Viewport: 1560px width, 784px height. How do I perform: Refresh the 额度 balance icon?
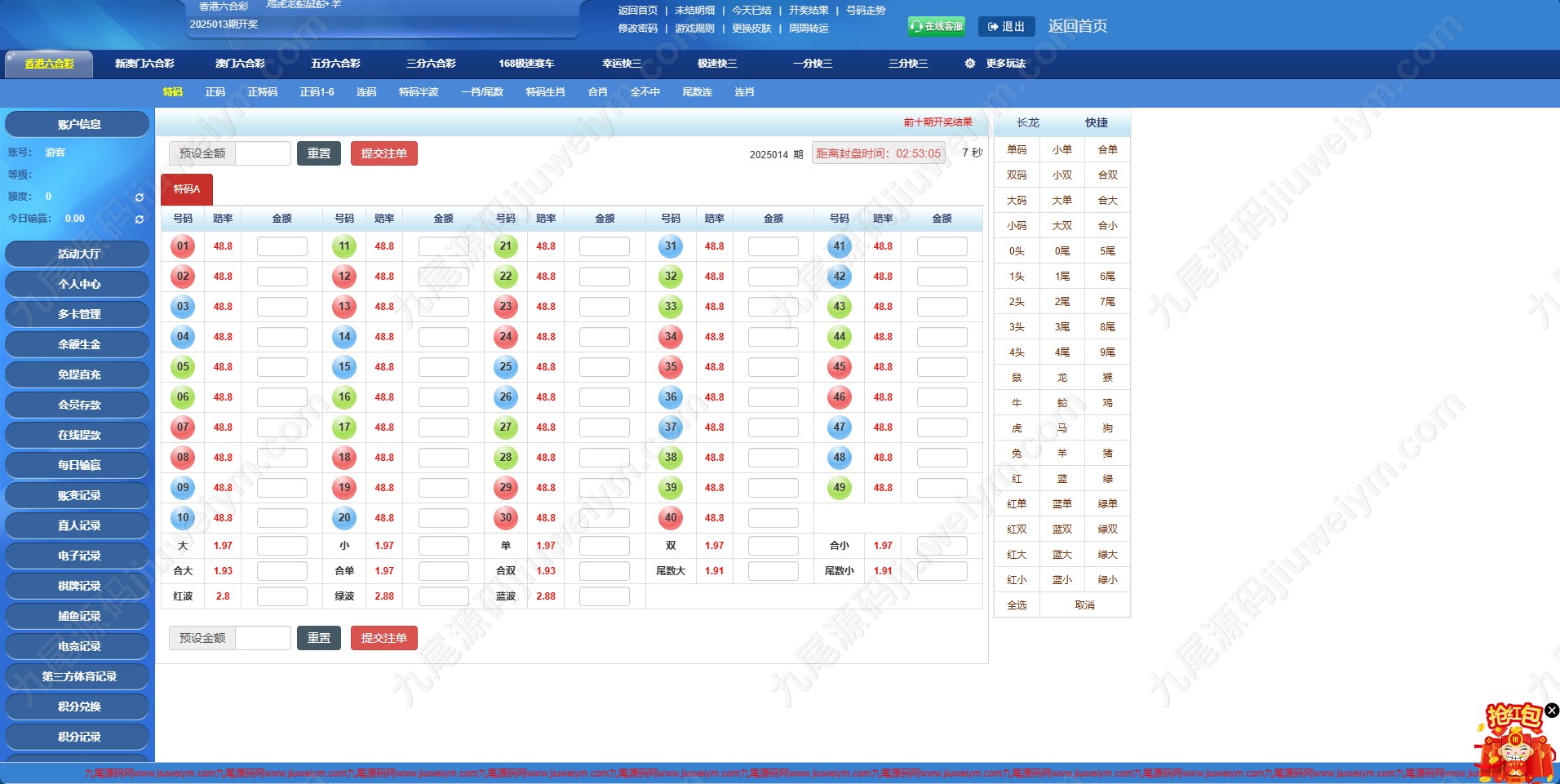(x=140, y=197)
